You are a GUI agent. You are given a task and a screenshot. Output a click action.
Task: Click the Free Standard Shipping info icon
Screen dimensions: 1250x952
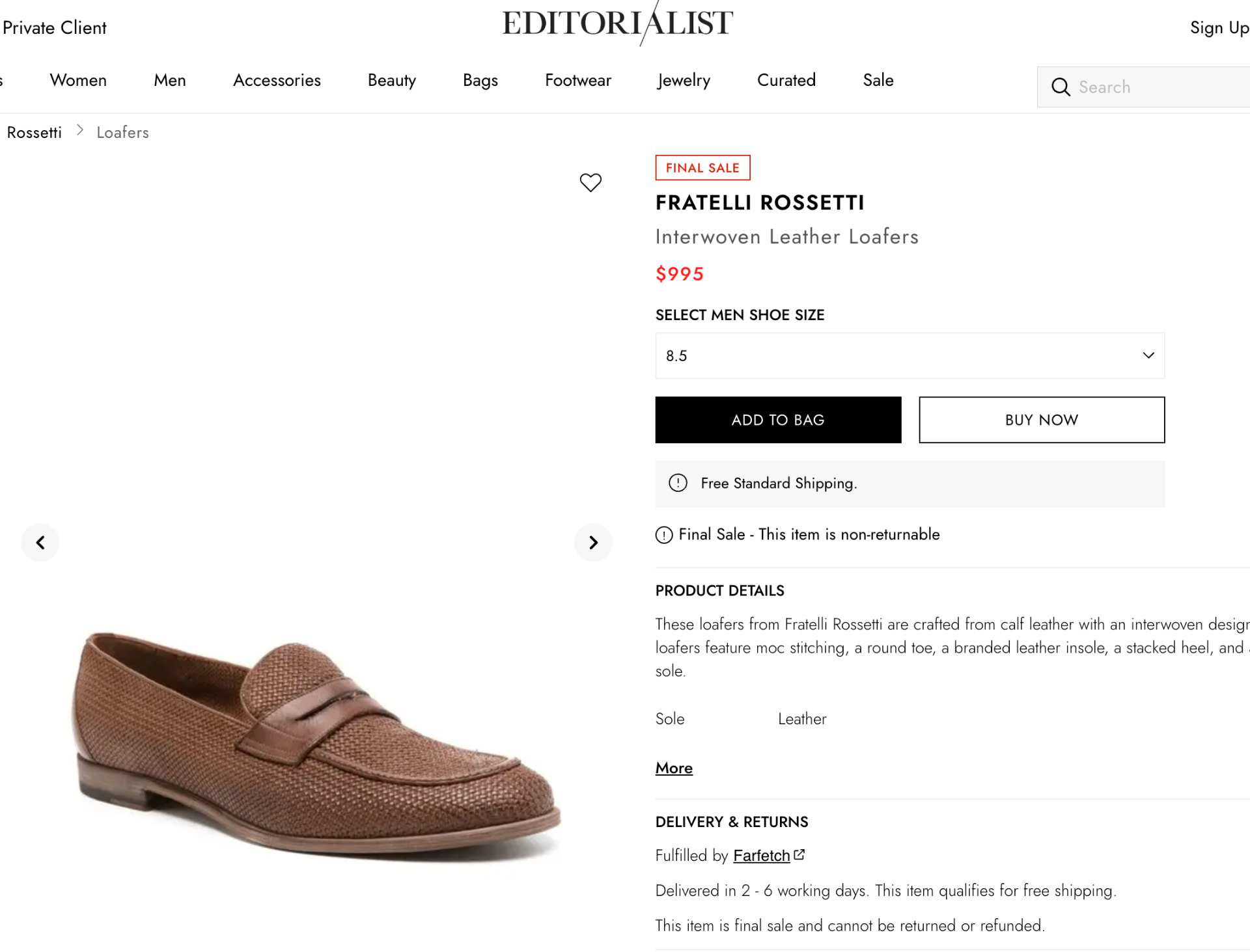pyautogui.click(x=678, y=483)
